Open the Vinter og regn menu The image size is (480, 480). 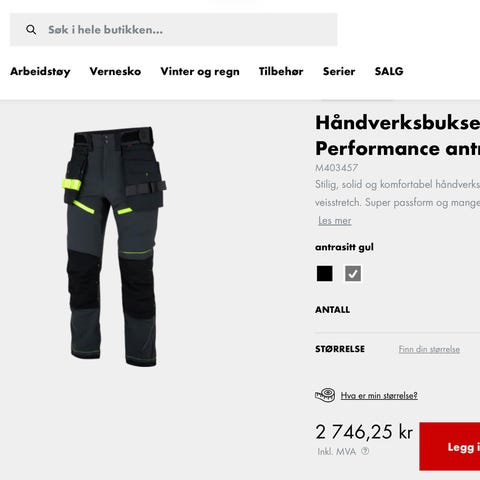[200, 71]
